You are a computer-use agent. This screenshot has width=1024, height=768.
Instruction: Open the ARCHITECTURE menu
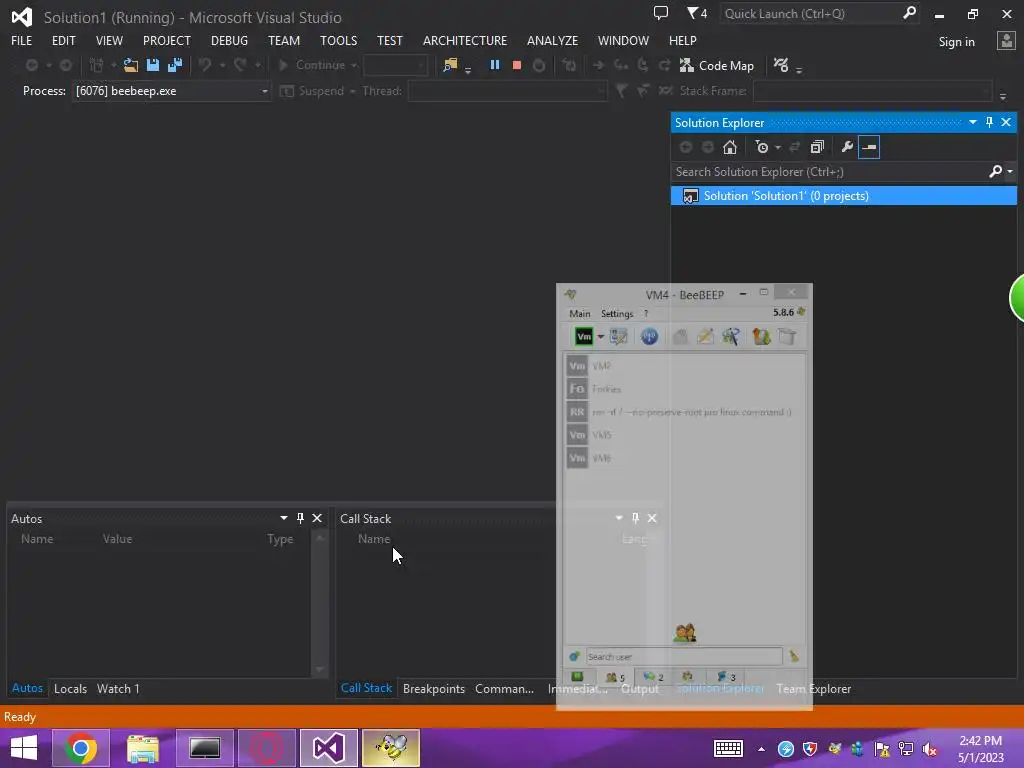465,40
